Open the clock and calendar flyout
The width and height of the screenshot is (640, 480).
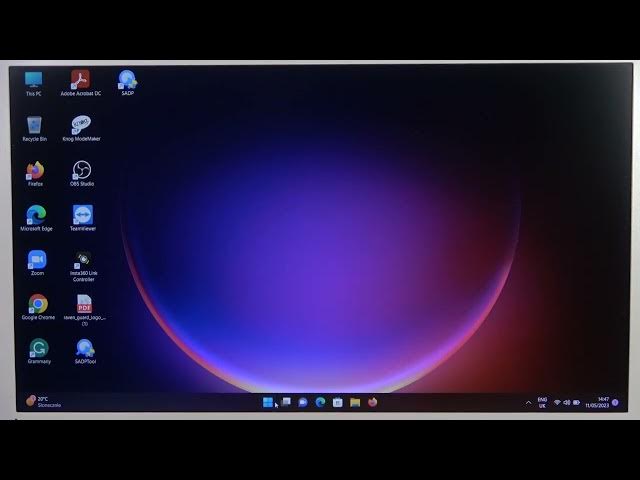(597, 402)
